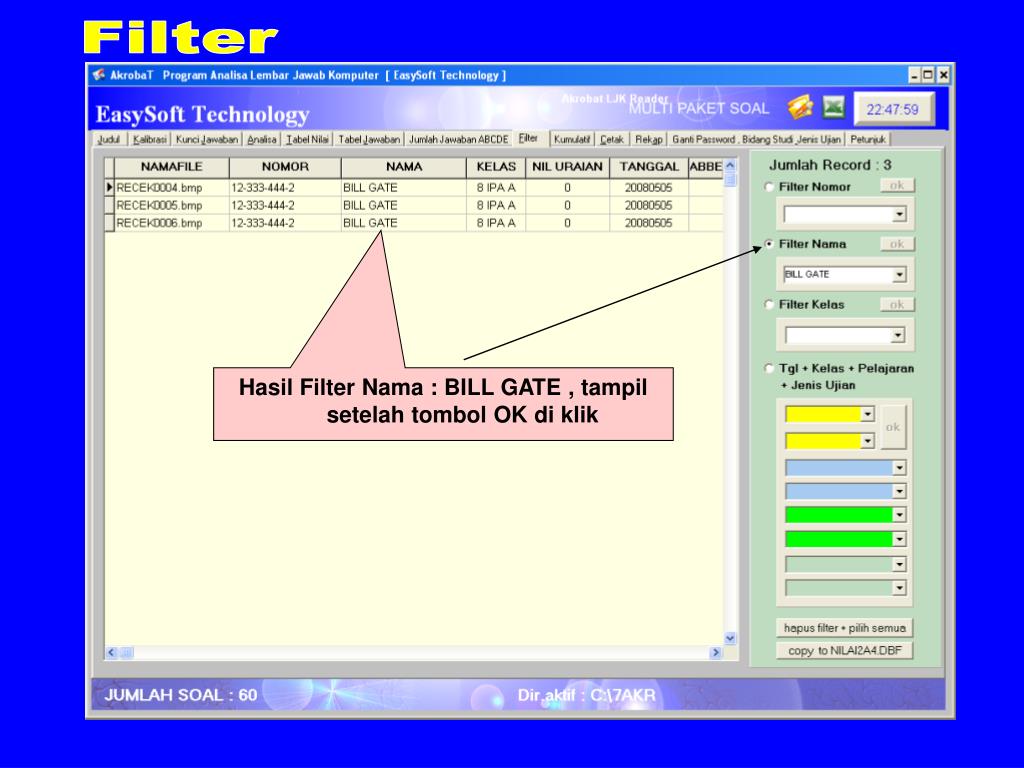Click the current row selector arrow
Screen dimensions: 1024x768
click(x=110, y=187)
